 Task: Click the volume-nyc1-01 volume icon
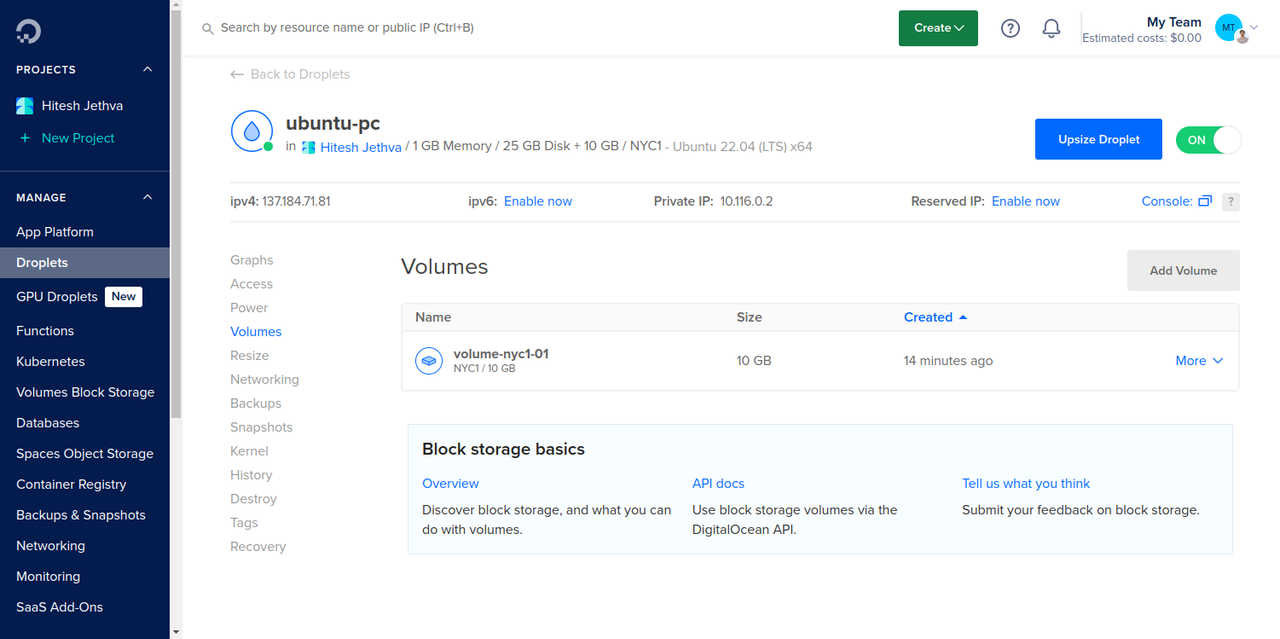pyautogui.click(x=429, y=361)
